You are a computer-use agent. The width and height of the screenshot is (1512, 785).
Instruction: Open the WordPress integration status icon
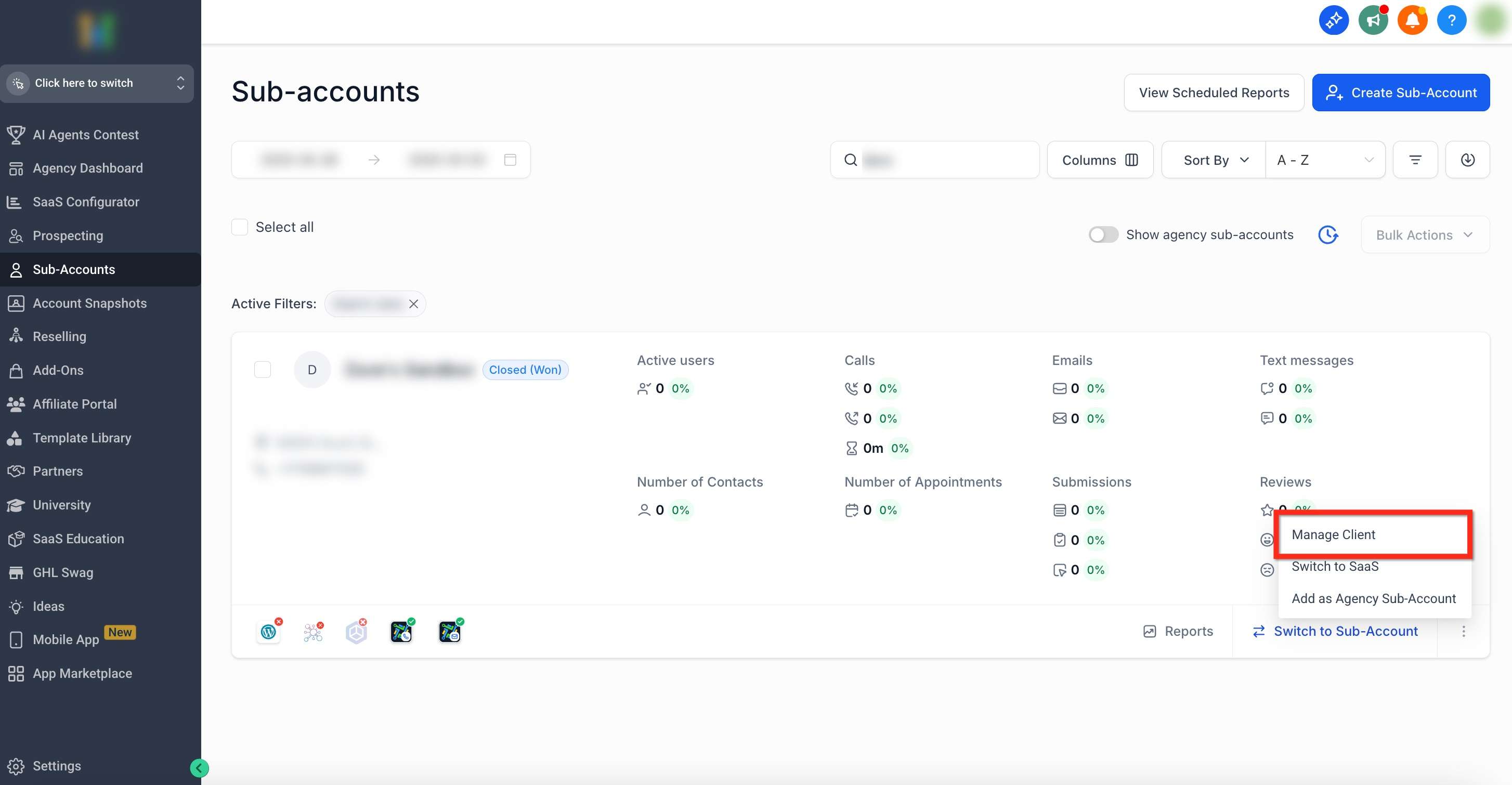269,632
